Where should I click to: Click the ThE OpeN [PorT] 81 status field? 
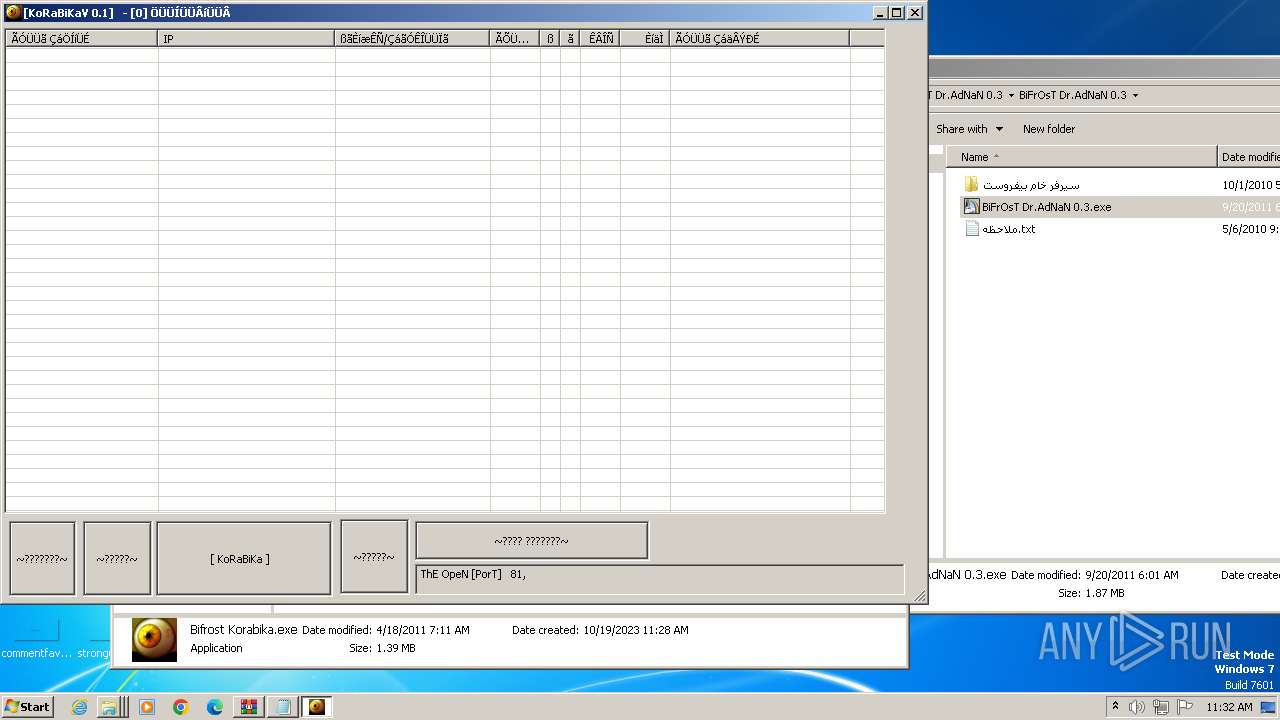[660, 579]
